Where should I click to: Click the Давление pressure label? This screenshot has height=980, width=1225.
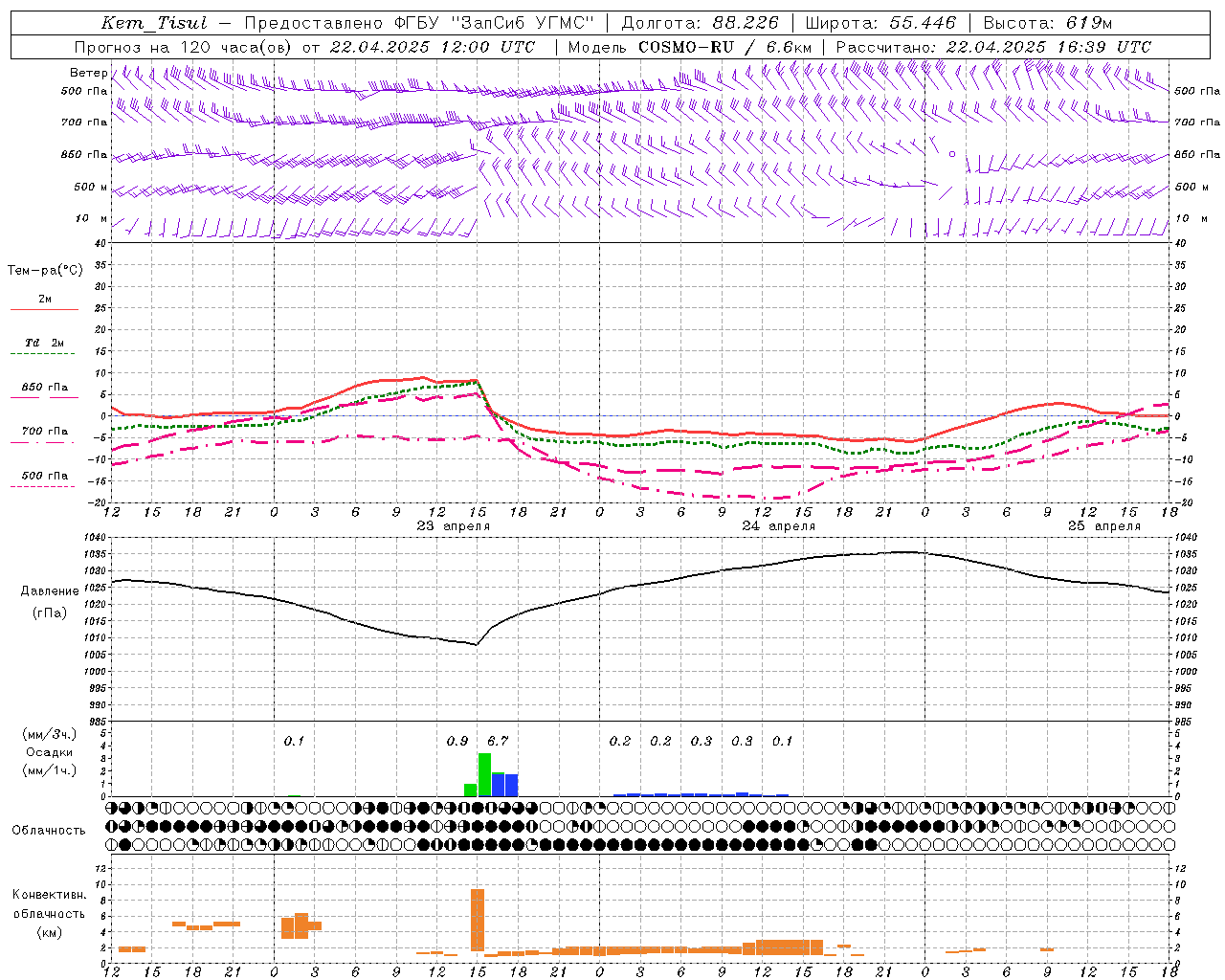pos(50,591)
